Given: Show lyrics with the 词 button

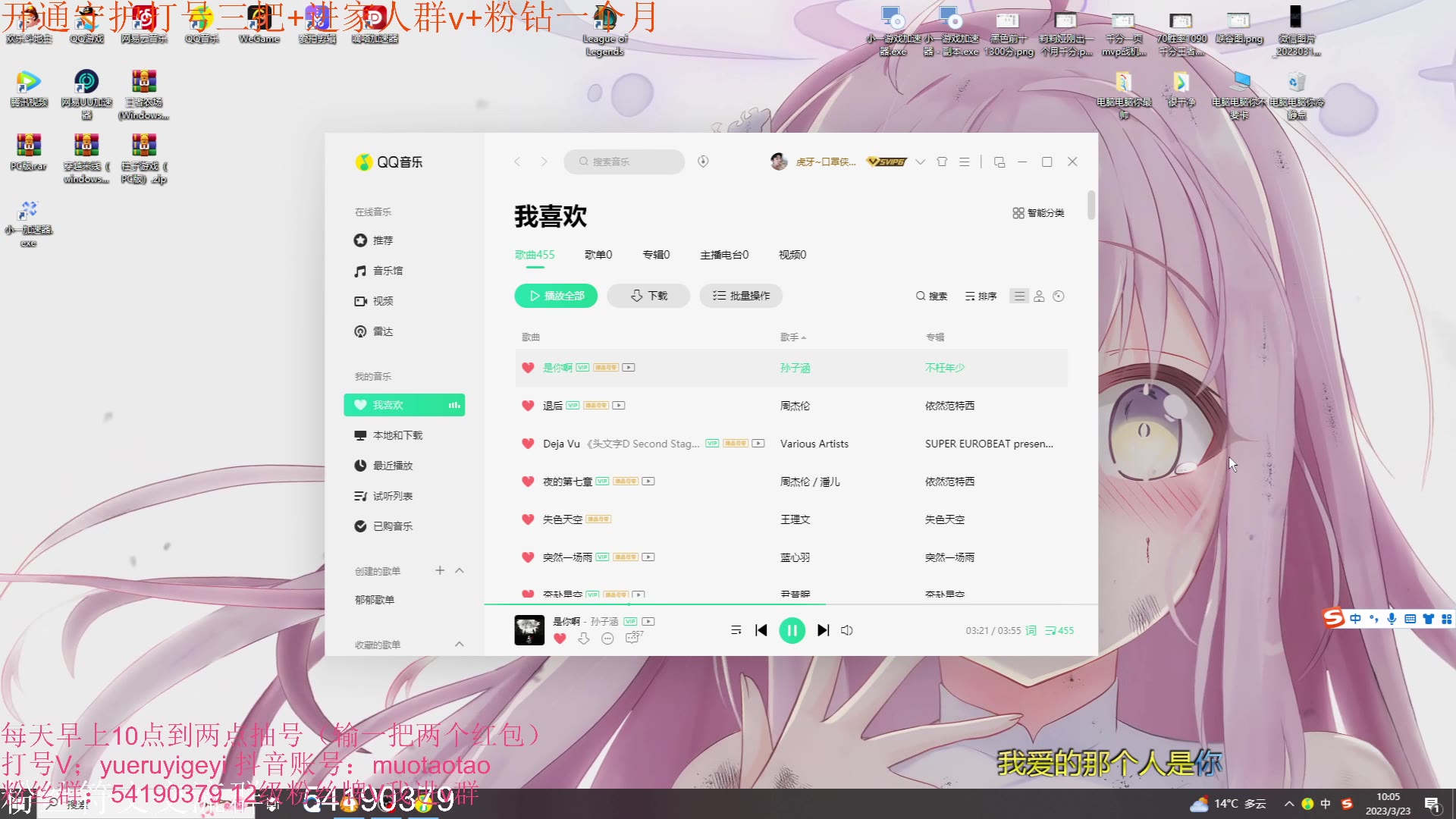Looking at the screenshot, I should 1031,630.
